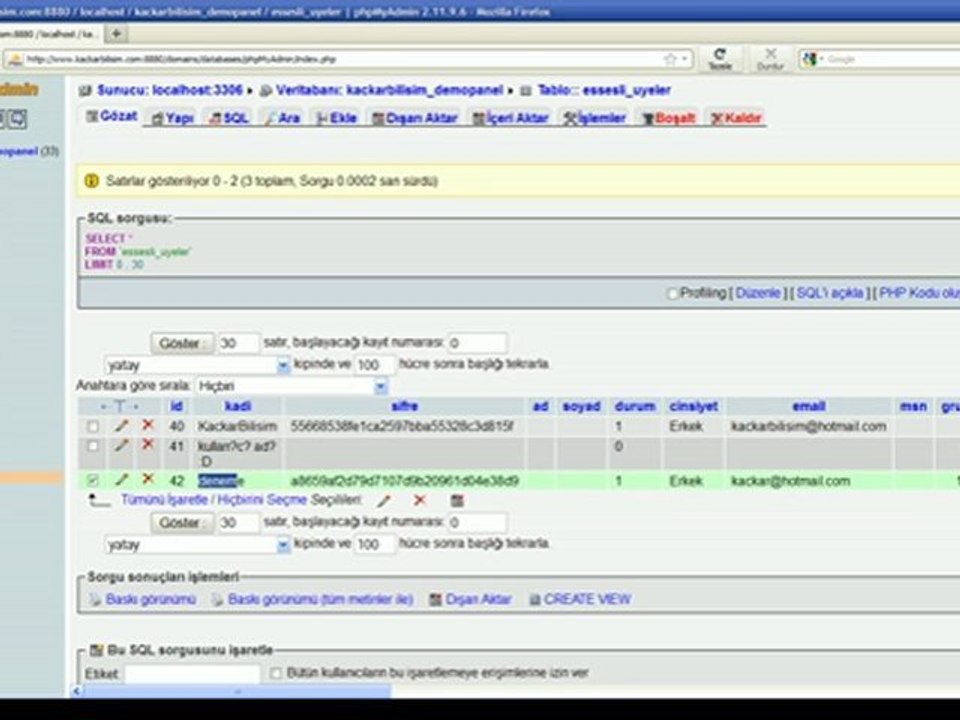Open the İşlemler tab
Screen dimensions: 960x720
click(594, 118)
